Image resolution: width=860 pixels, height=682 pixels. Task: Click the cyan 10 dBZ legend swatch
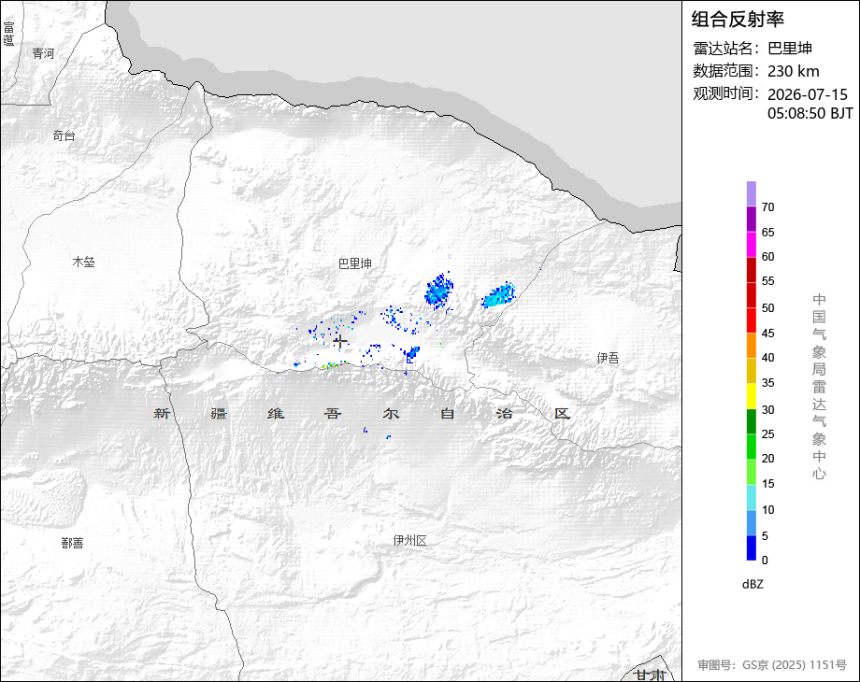tap(751, 498)
